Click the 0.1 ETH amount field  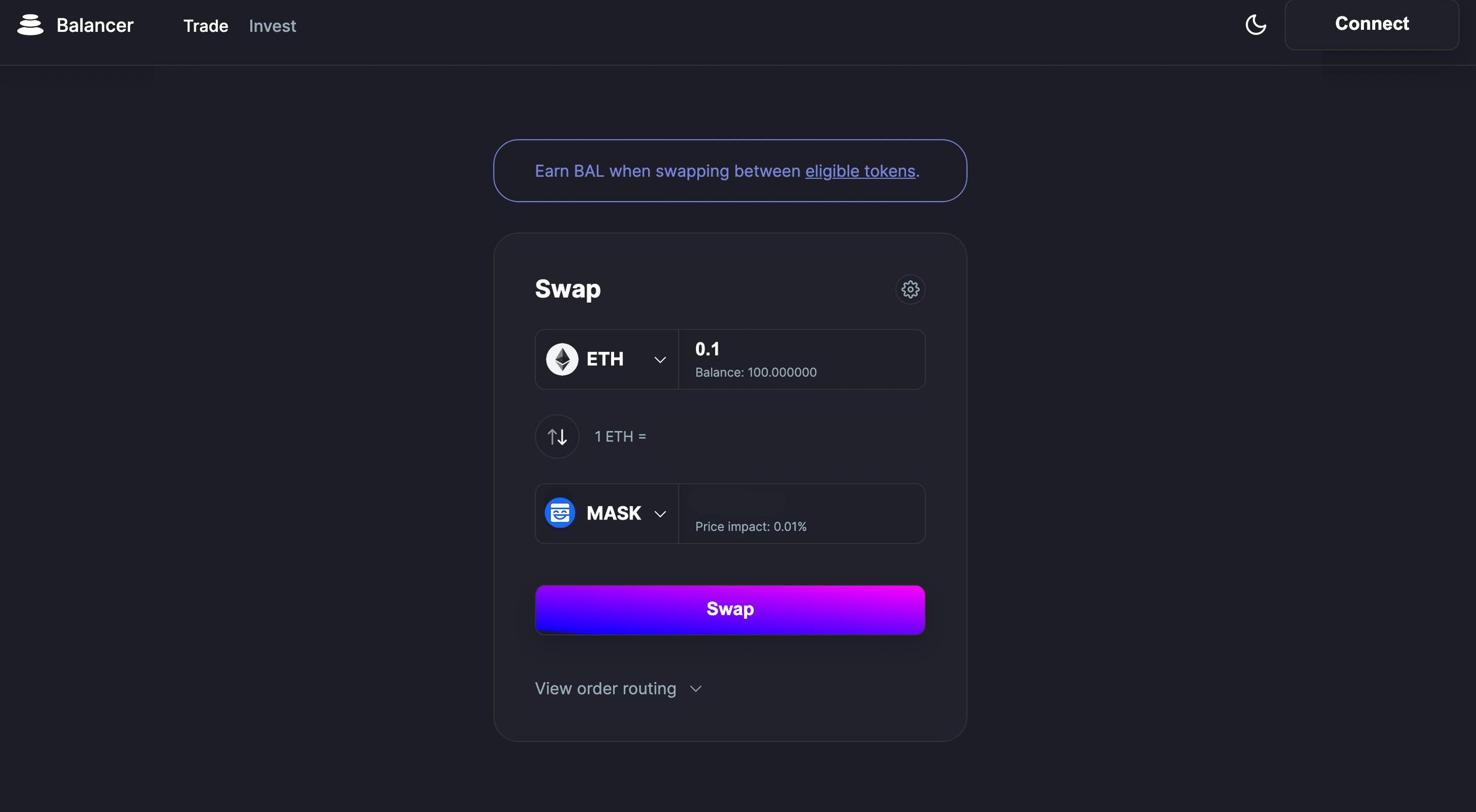(802, 349)
